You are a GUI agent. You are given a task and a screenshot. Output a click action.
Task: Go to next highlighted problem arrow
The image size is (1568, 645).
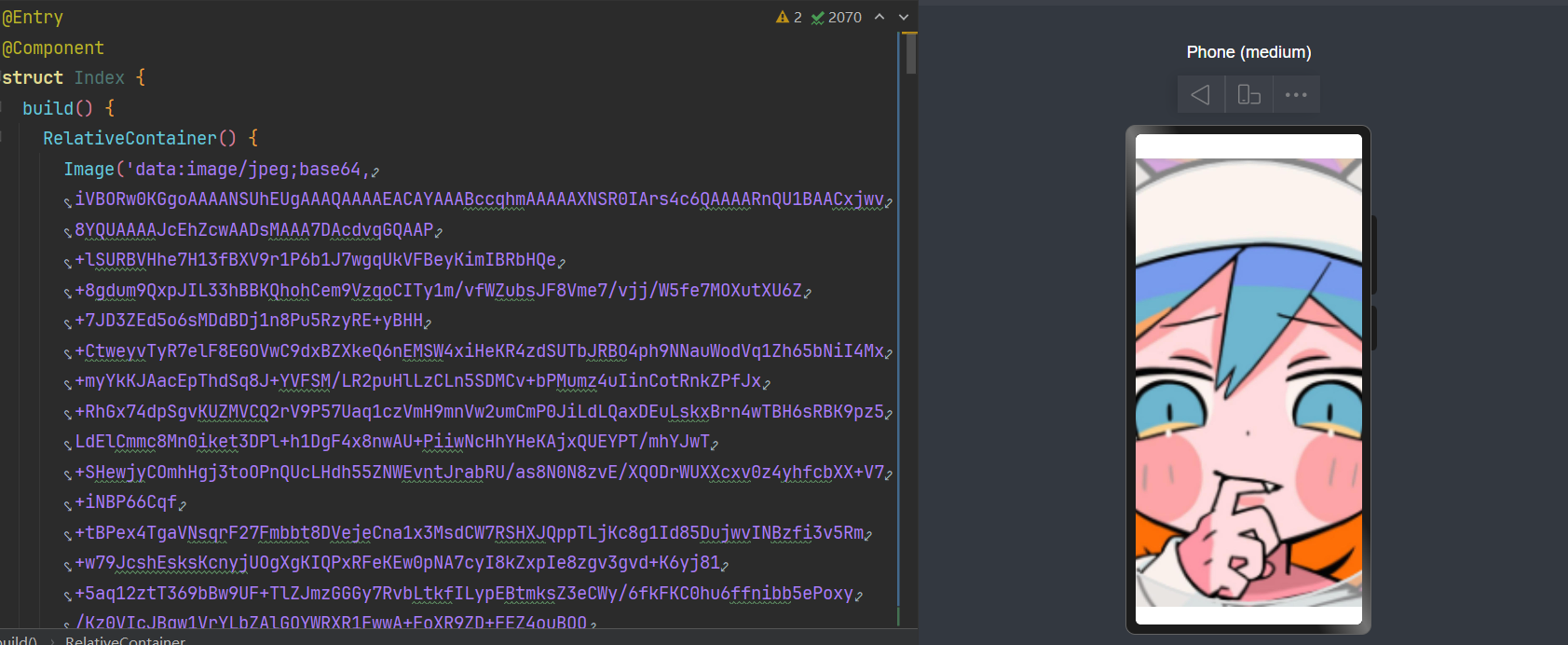tap(903, 17)
